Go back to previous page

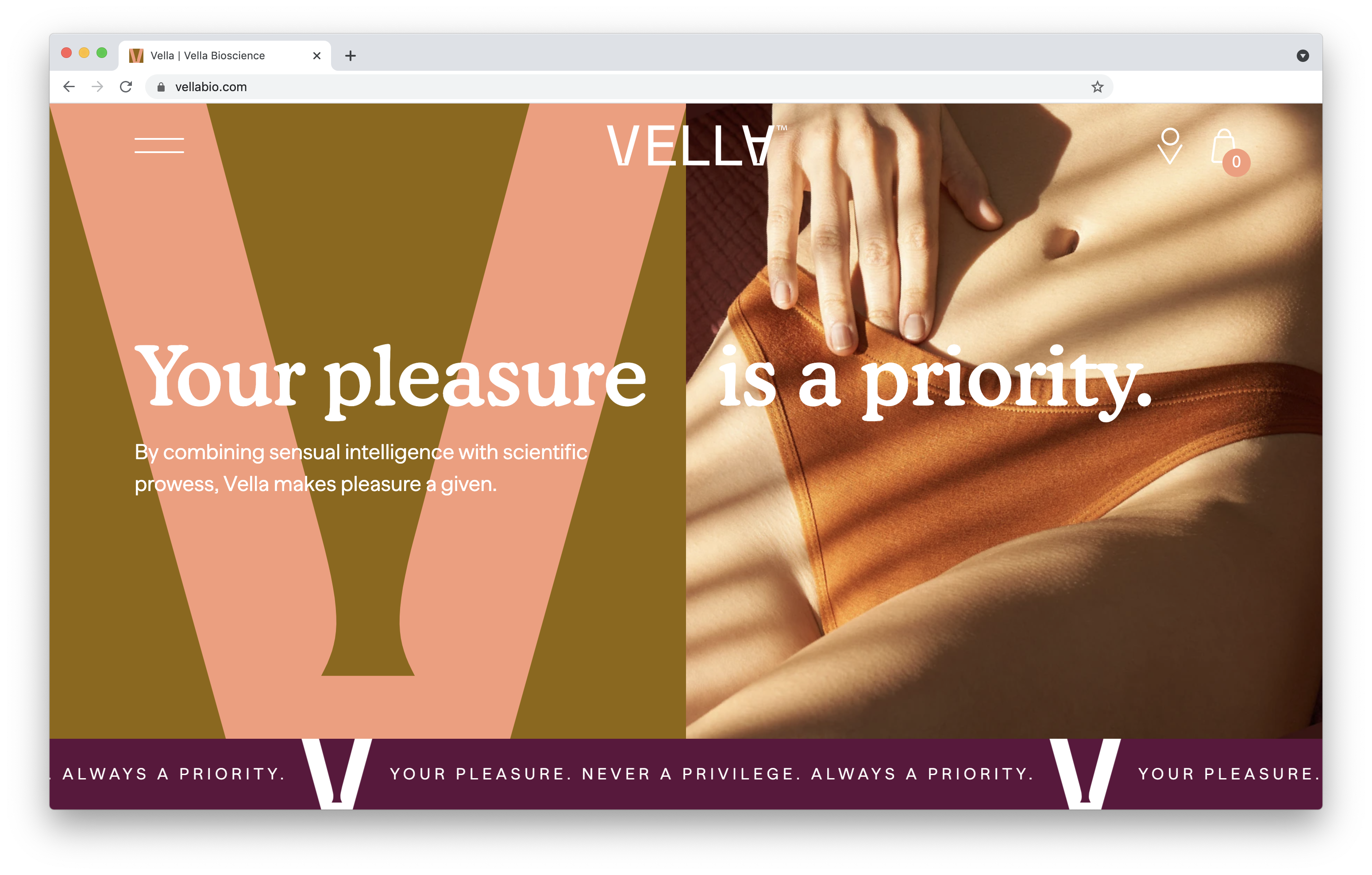point(69,87)
